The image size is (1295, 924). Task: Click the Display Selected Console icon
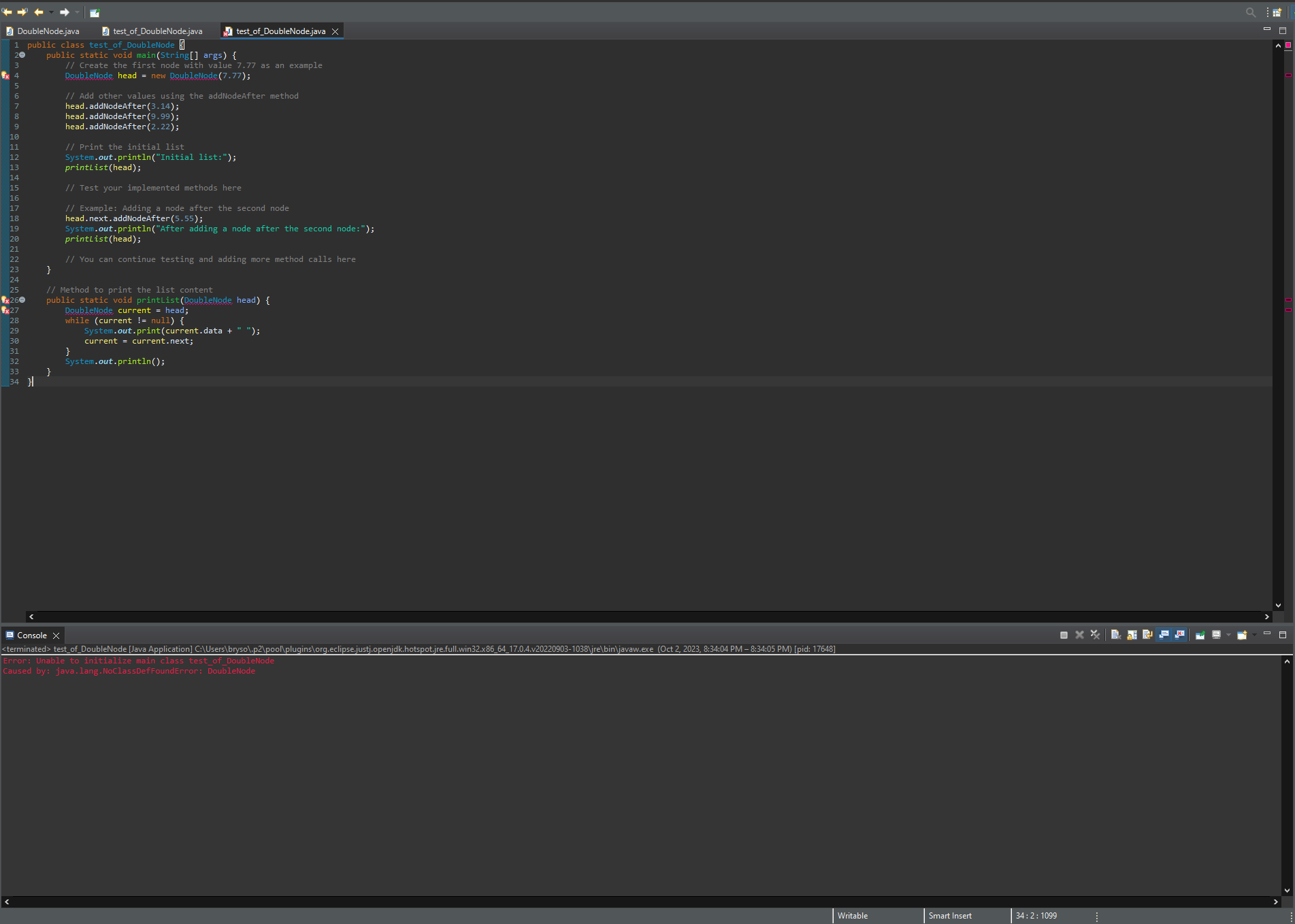[1216, 635]
